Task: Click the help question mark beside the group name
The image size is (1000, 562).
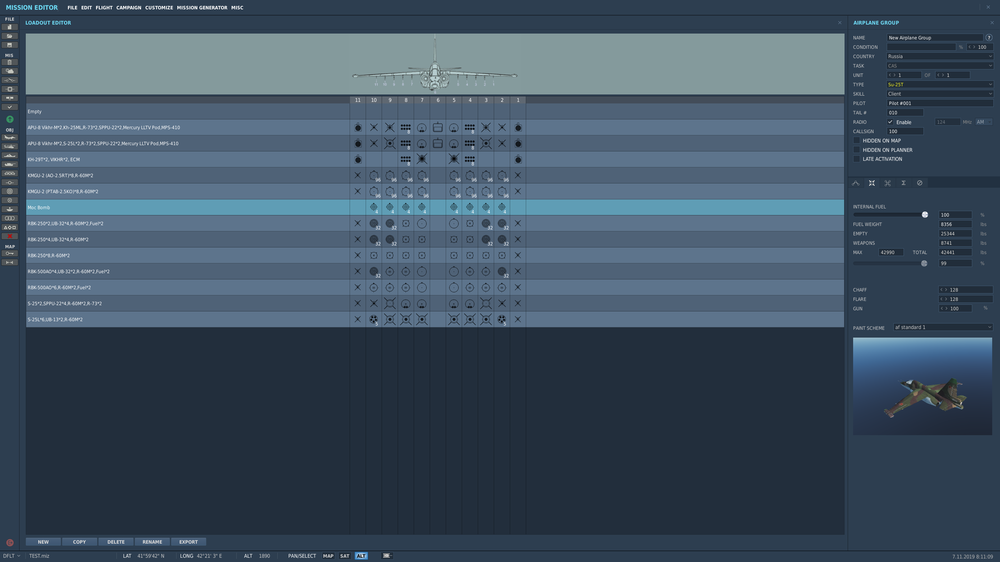Action: [989, 38]
